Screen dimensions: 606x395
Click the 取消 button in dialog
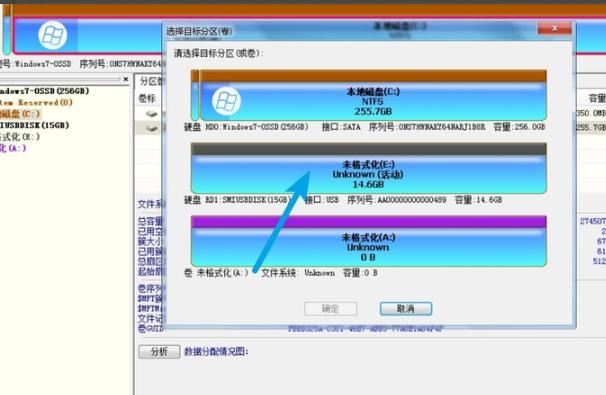406,308
